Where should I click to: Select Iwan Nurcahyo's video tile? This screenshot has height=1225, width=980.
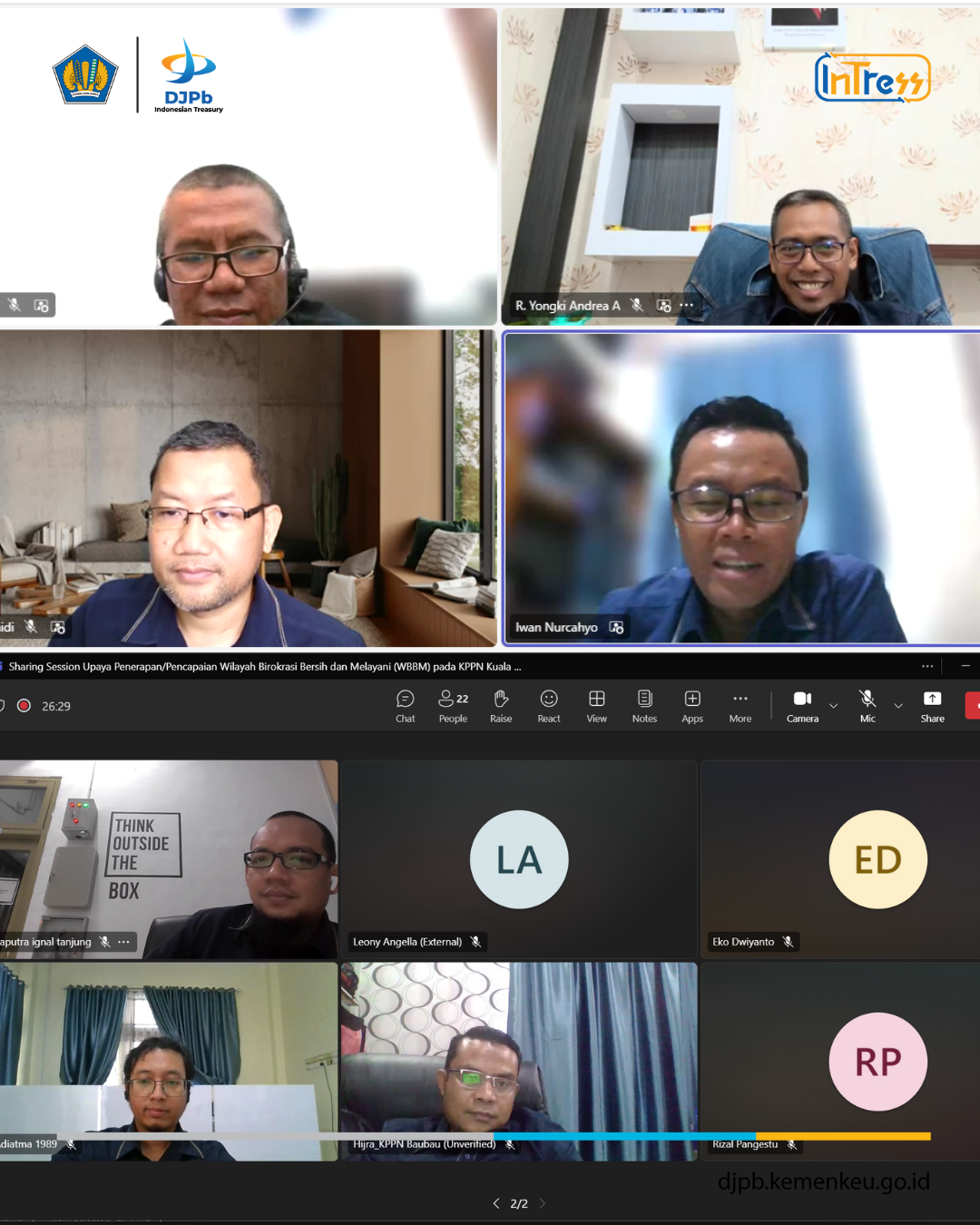pos(741,488)
